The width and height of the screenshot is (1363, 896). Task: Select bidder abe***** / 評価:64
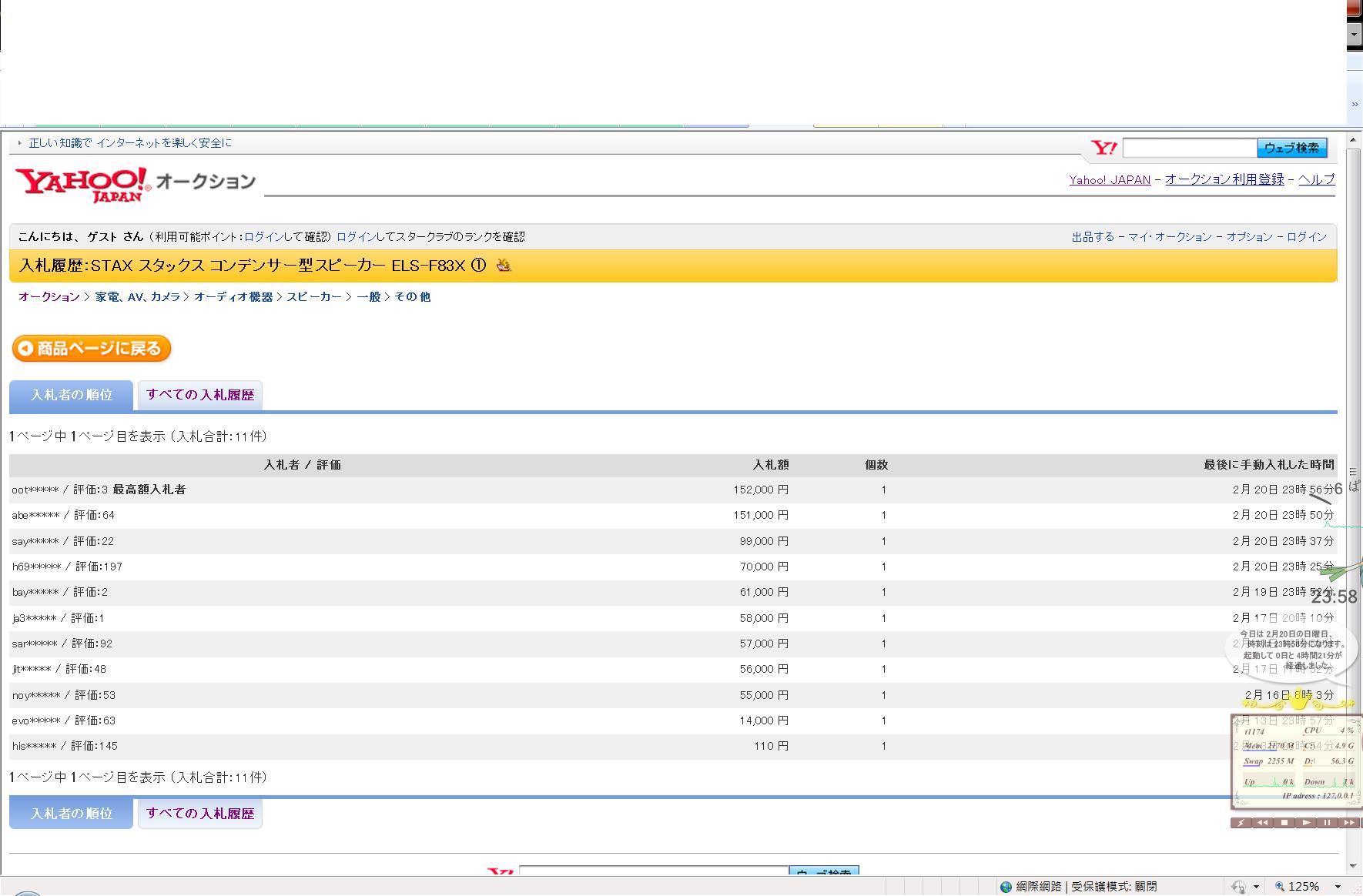click(x=63, y=515)
